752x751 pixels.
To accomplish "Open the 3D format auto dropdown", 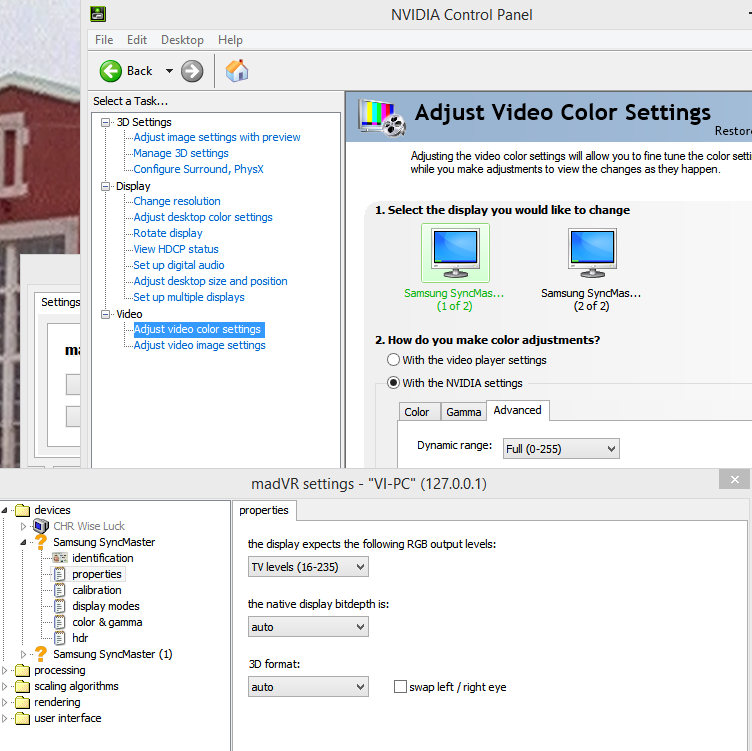I will click(x=308, y=687).
